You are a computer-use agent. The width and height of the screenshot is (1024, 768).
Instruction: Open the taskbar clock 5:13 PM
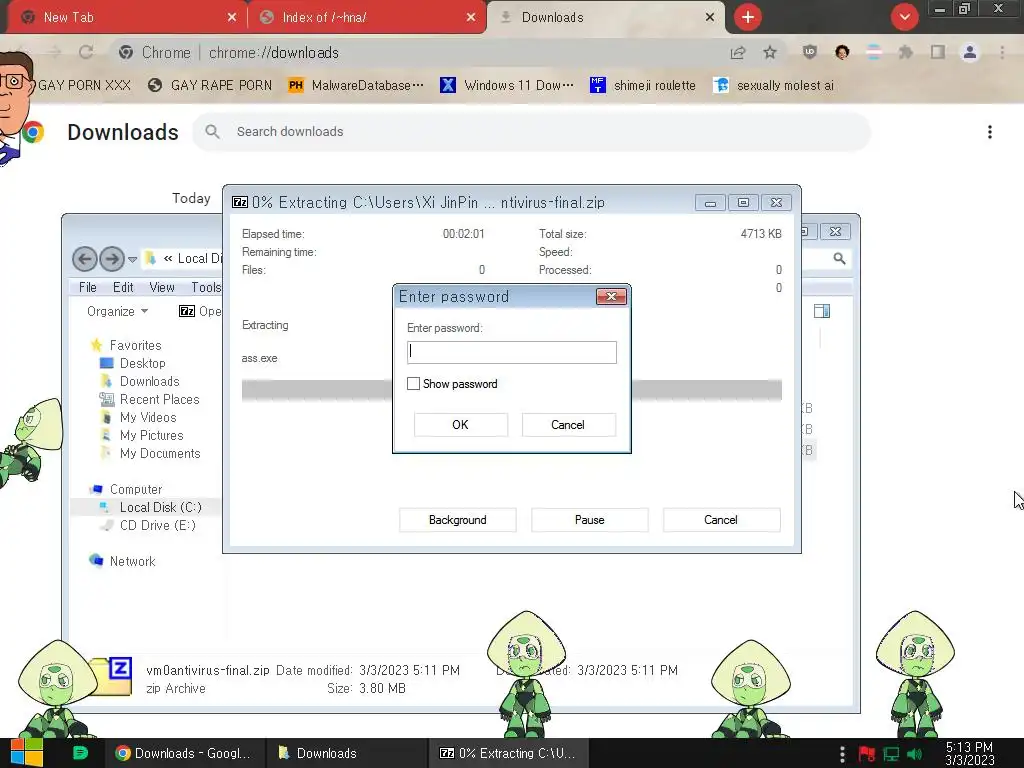pos(970,753)
